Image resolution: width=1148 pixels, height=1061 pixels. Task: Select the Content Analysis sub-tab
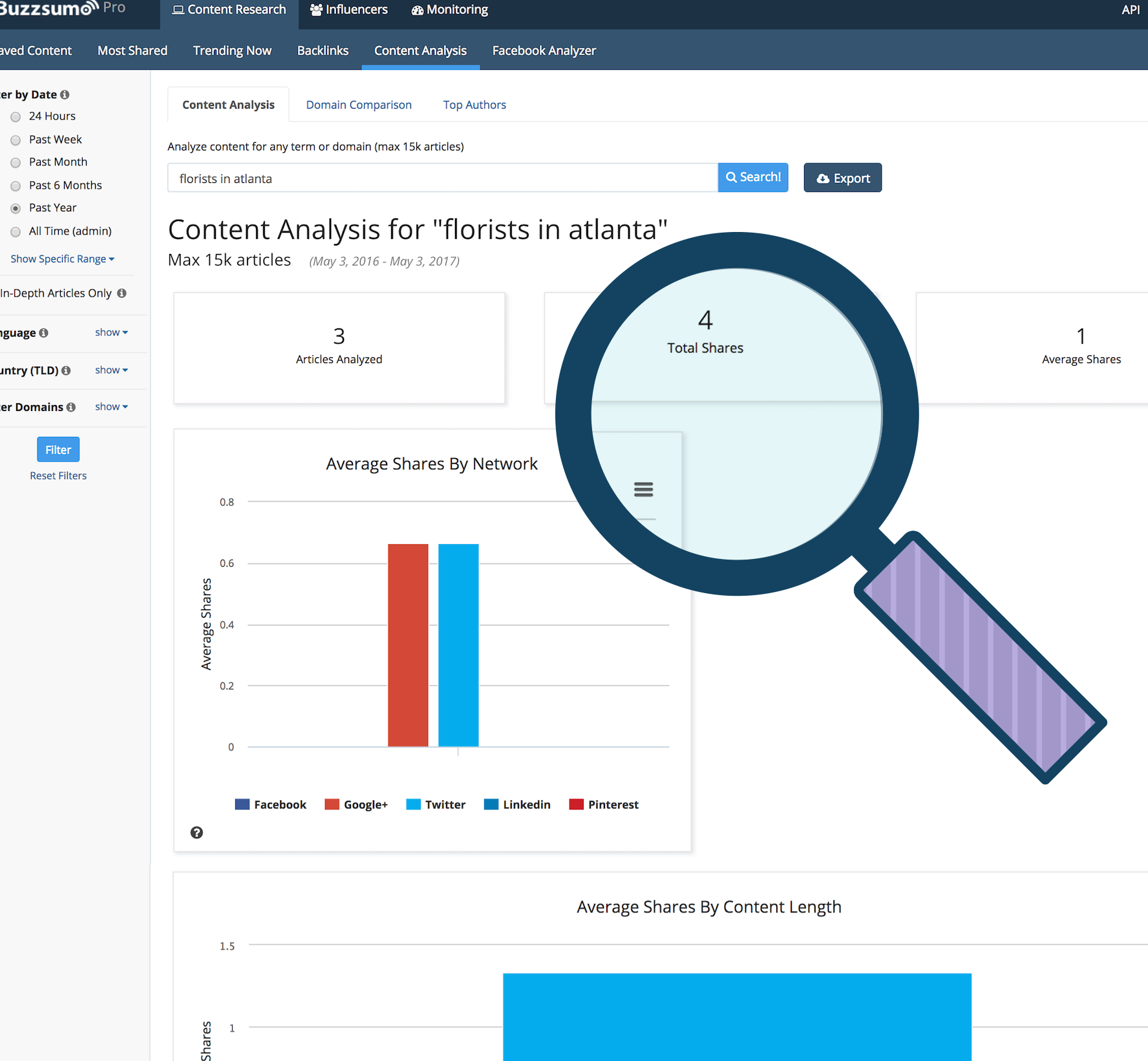228,105
